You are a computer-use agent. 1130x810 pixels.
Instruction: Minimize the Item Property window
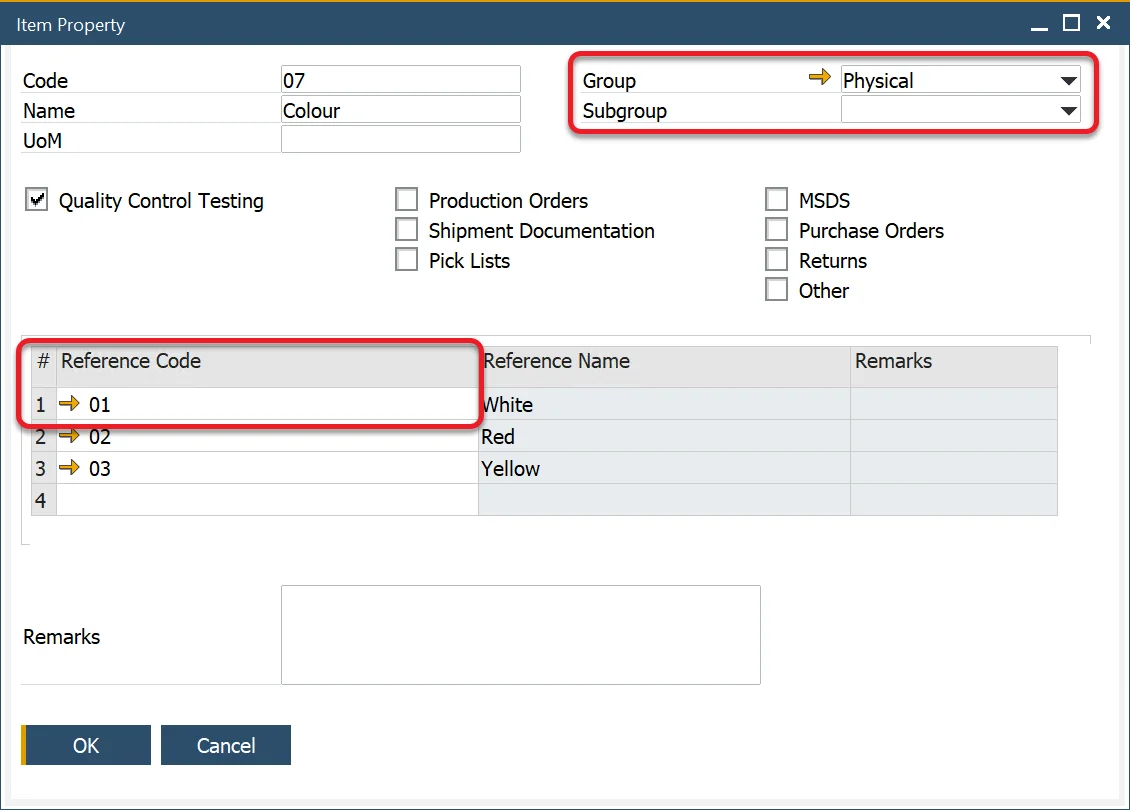pos(1040,23)
